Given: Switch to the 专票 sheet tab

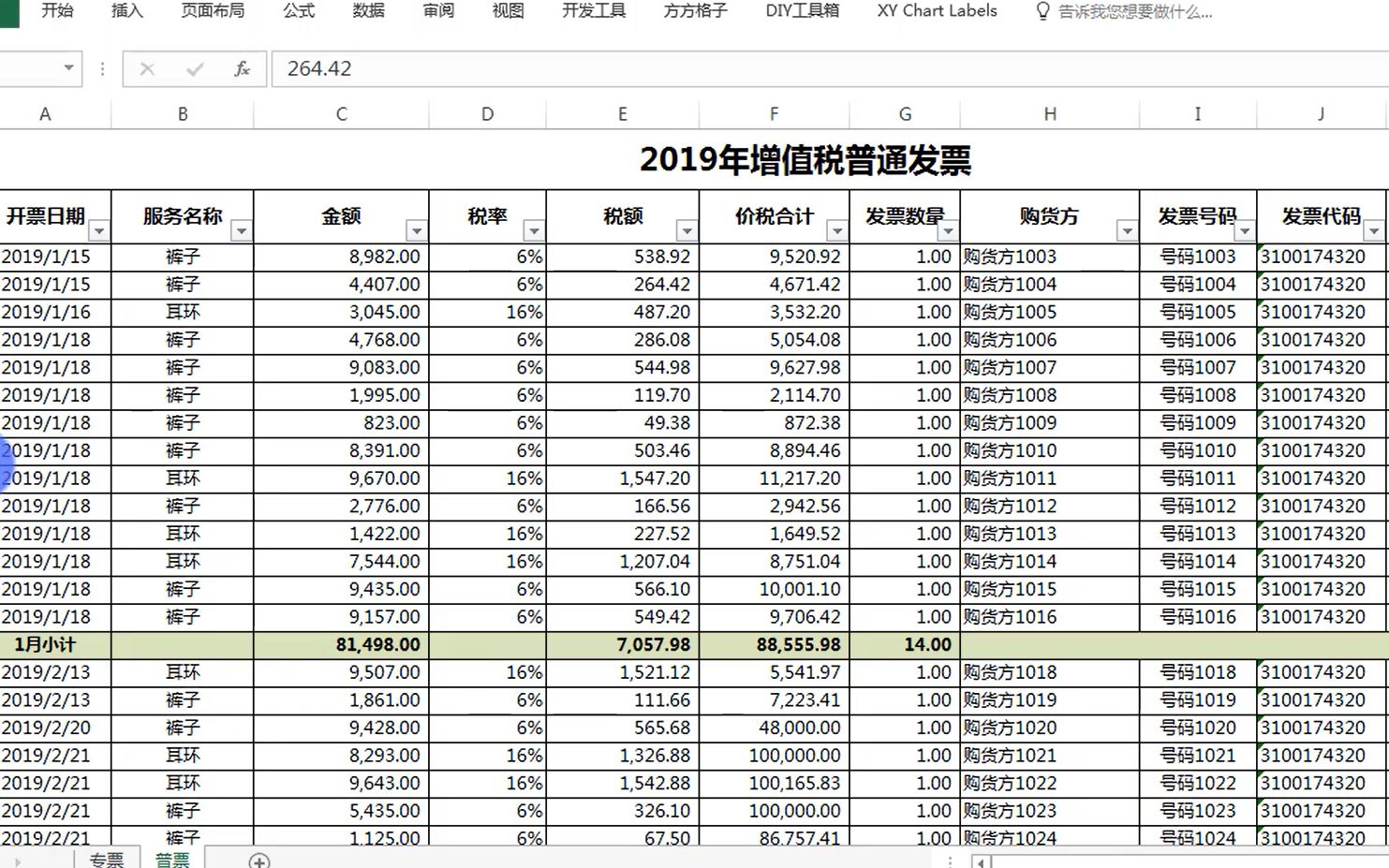Looking at the screenshot, I should click(107, 860).
